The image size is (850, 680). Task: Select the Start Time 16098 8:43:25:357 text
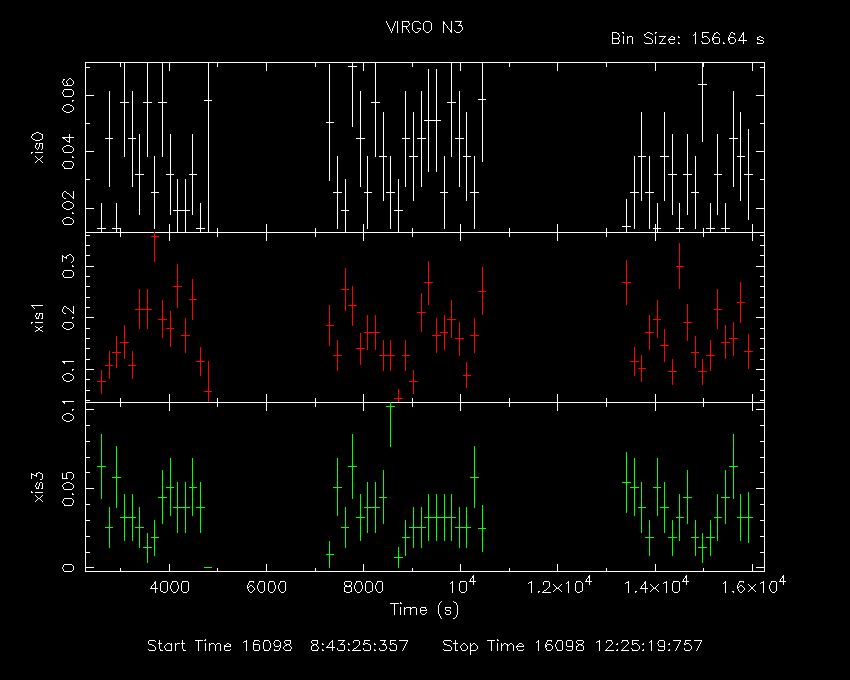(278, 646)
